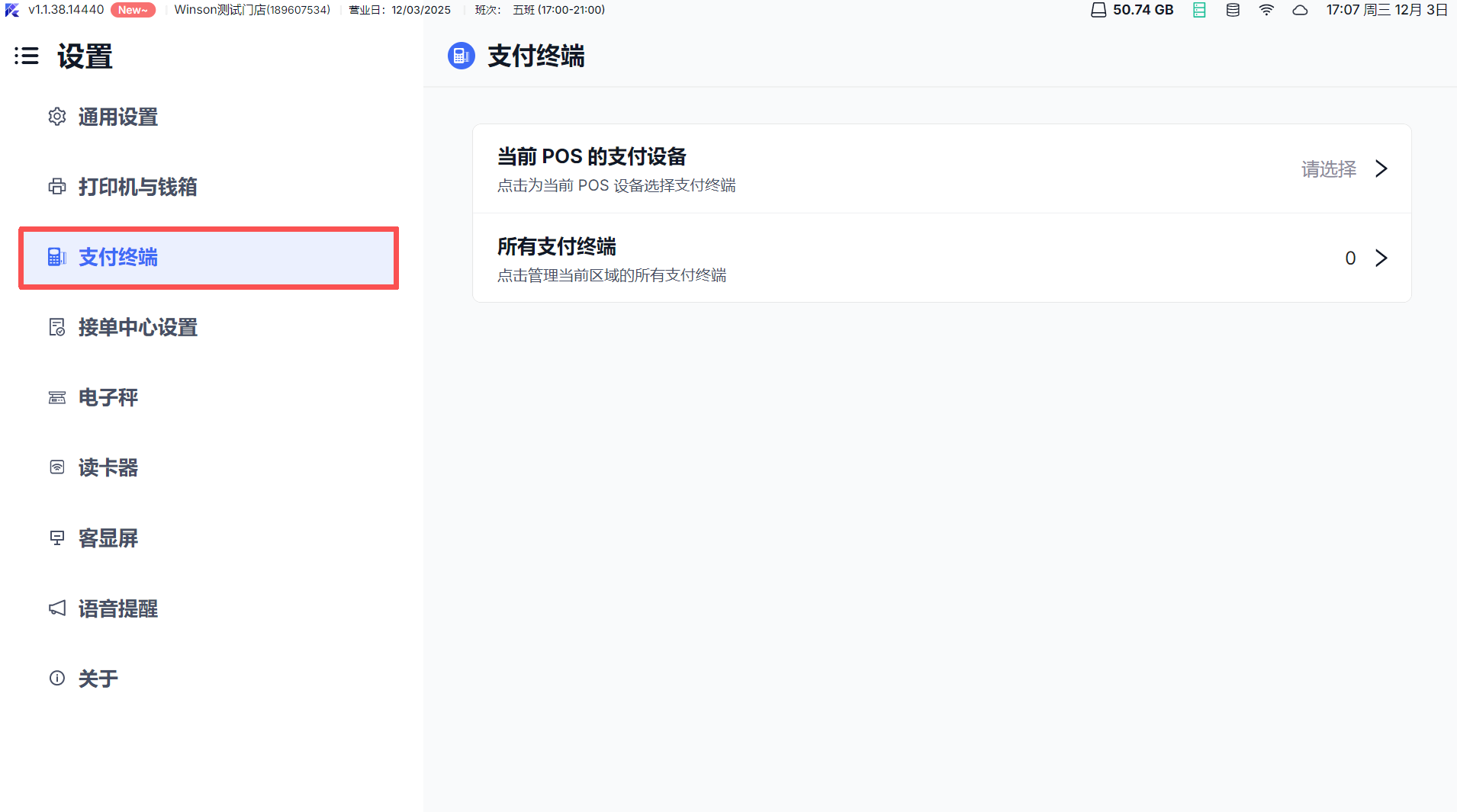1457x812 pixels.
Task: Expand 所有支付终端 chevron arrow
Action: click(x=1381, y=258)
